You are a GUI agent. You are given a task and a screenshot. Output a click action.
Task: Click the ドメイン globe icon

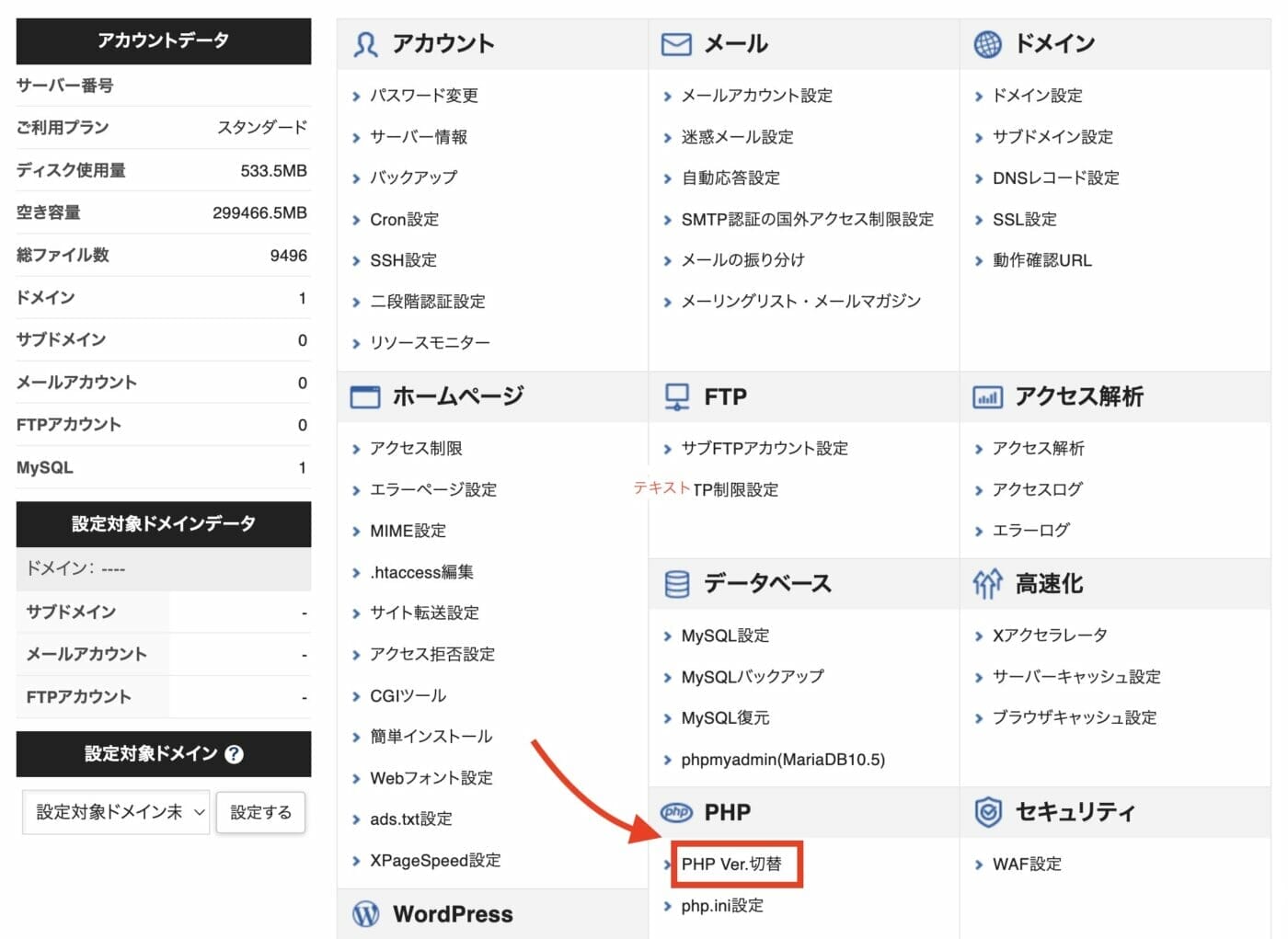coord(987,42)
